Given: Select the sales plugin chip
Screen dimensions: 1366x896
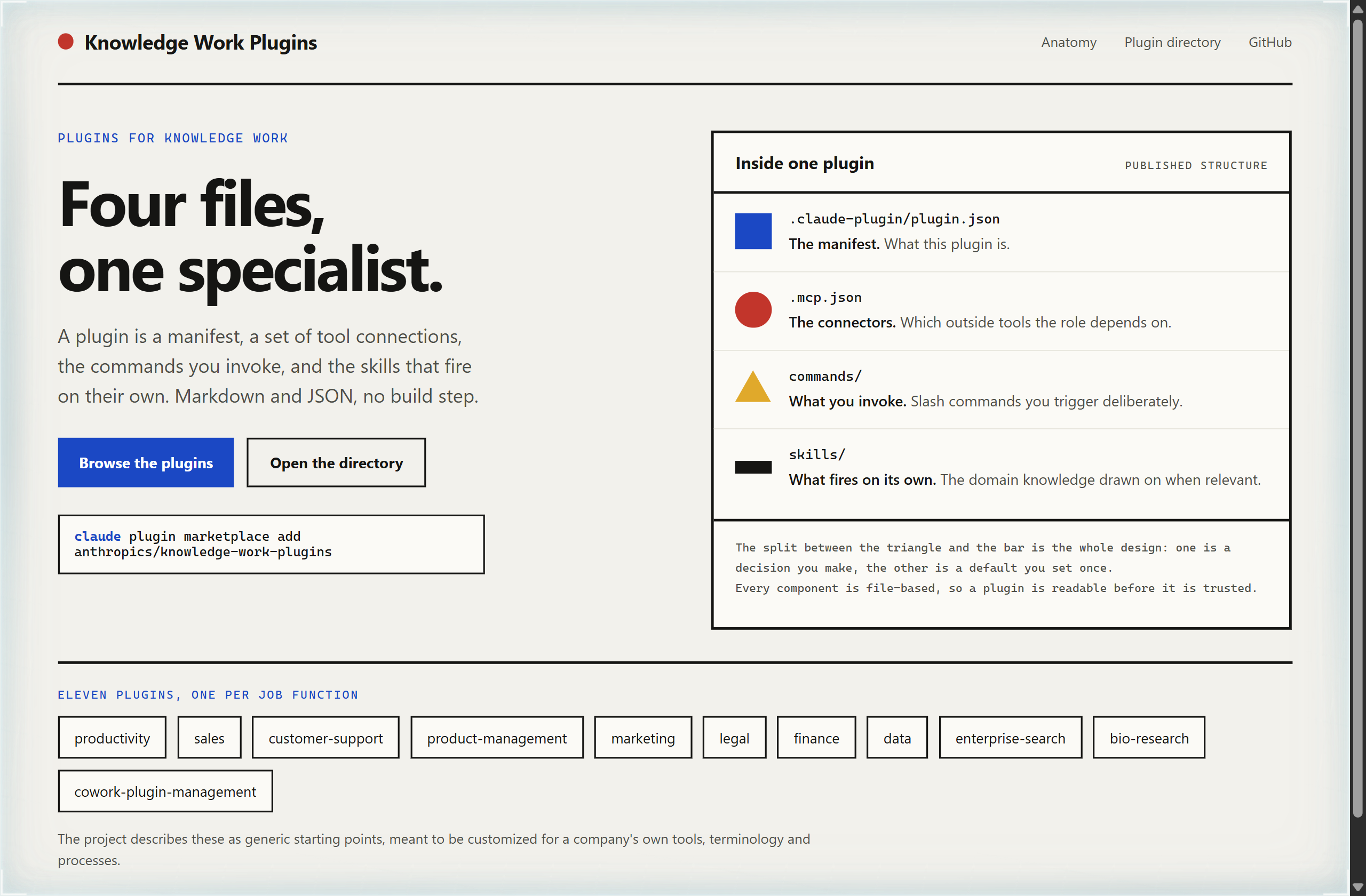Looking at the screenshot, I should 209,738.
